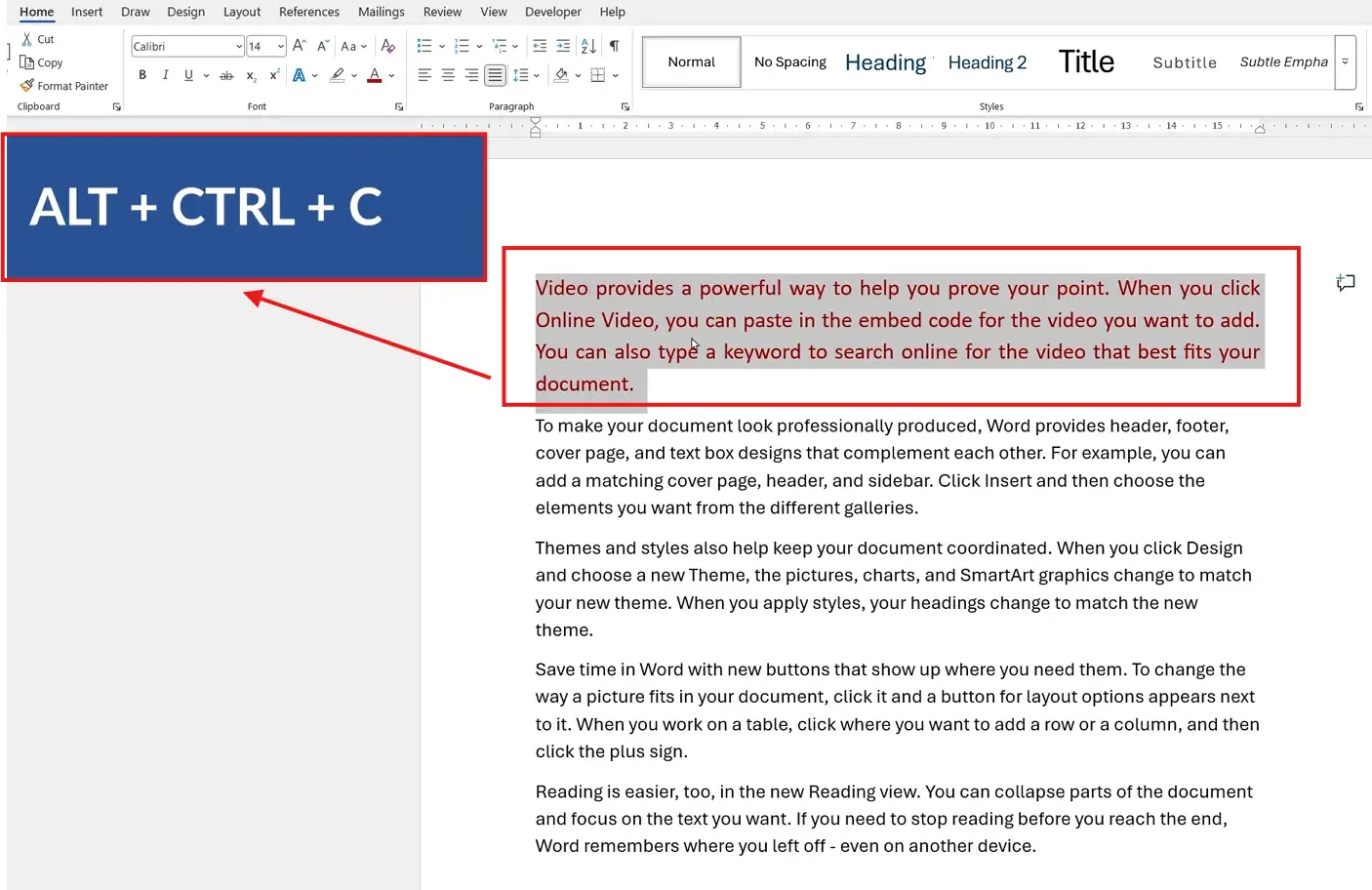Increase font size with Grow Font icon

300,46
